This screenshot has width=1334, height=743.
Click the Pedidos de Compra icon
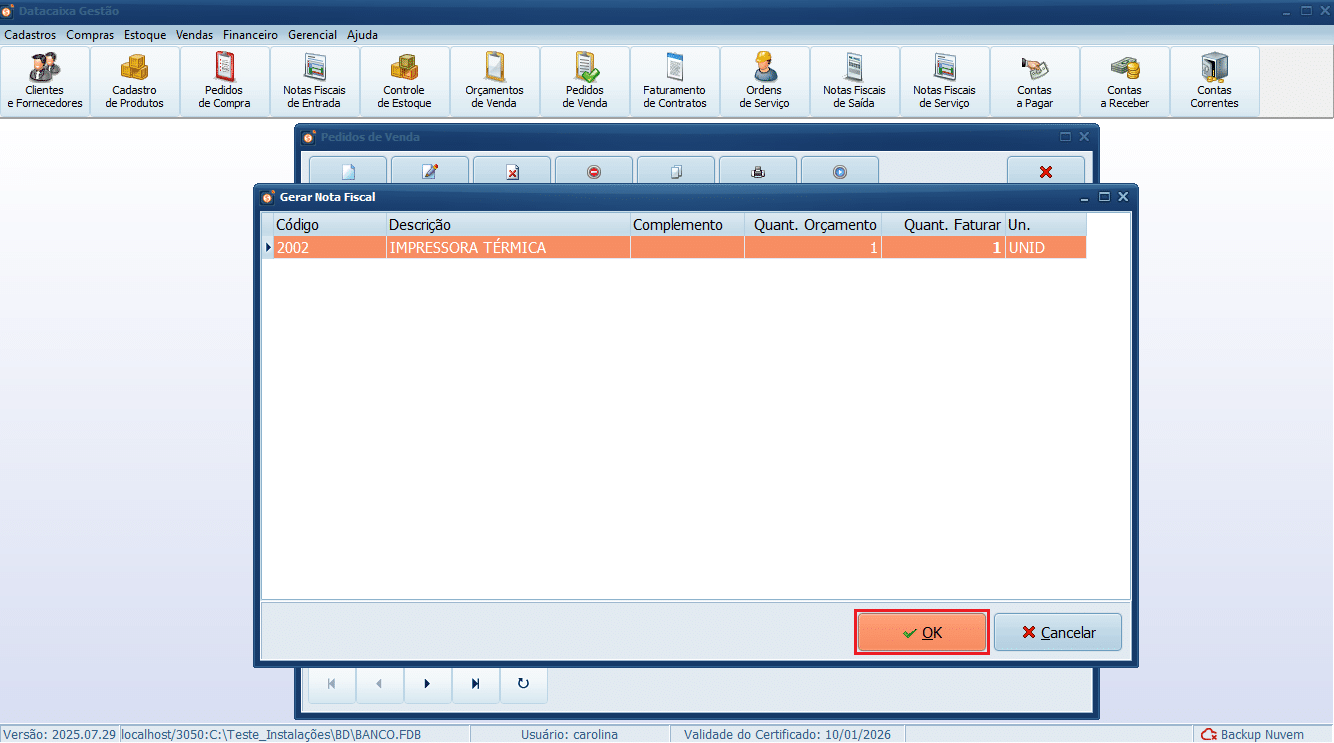(225, 82)
